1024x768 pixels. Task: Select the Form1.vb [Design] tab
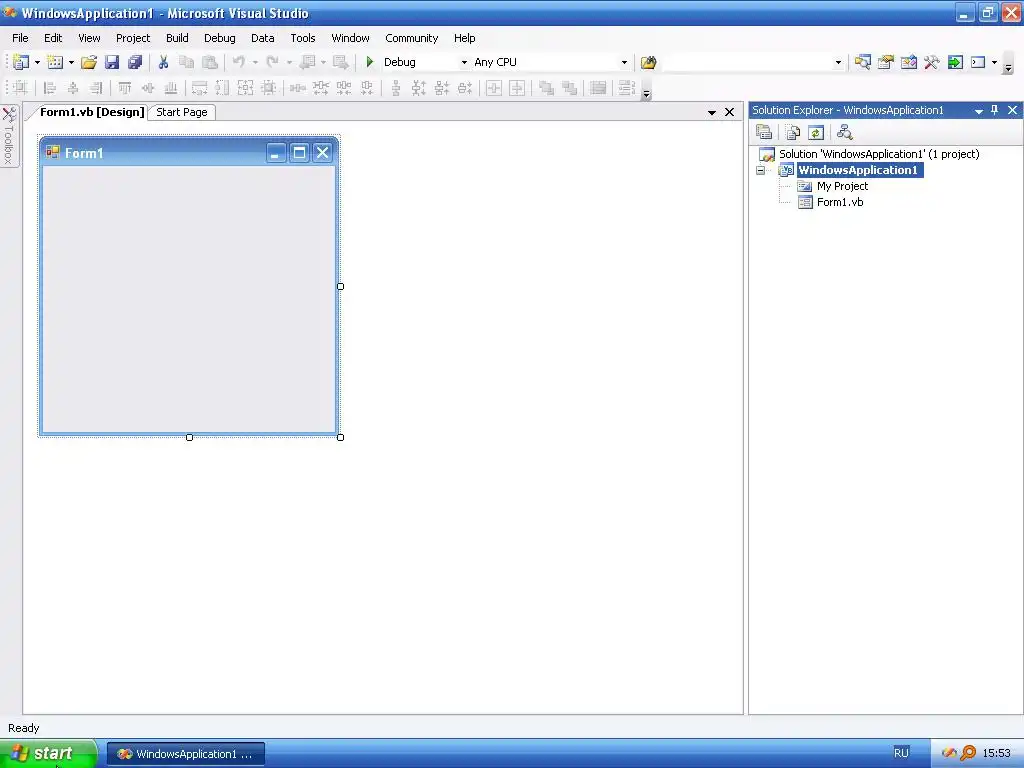pos(92,112)
